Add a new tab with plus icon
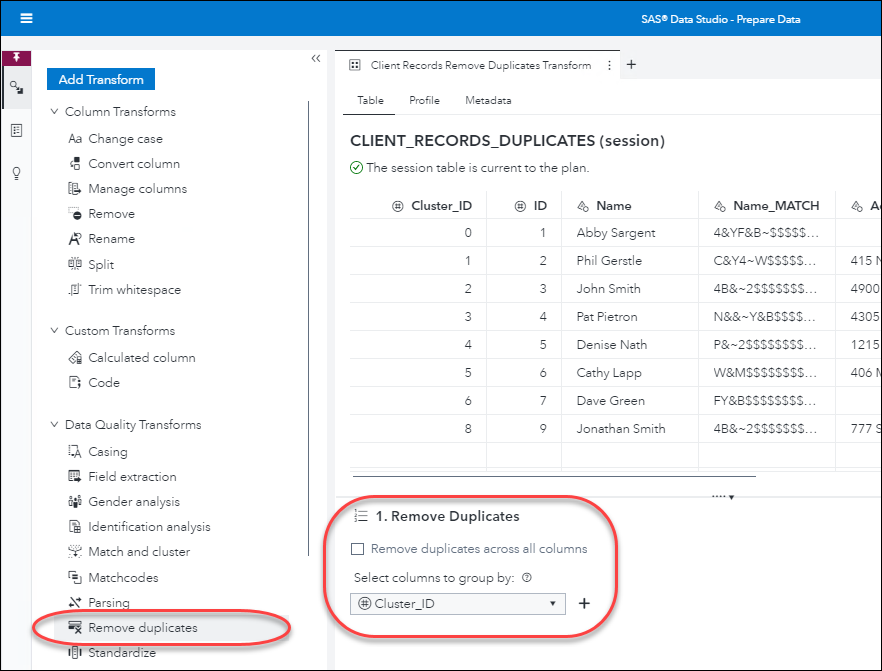The image size is (882, 671). 631,65
